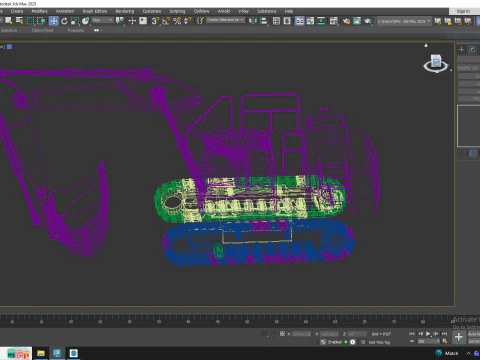Open the Reference Coordinate System dropdown
The height and width of the screenshot is (360, 480).
[102, 21]
